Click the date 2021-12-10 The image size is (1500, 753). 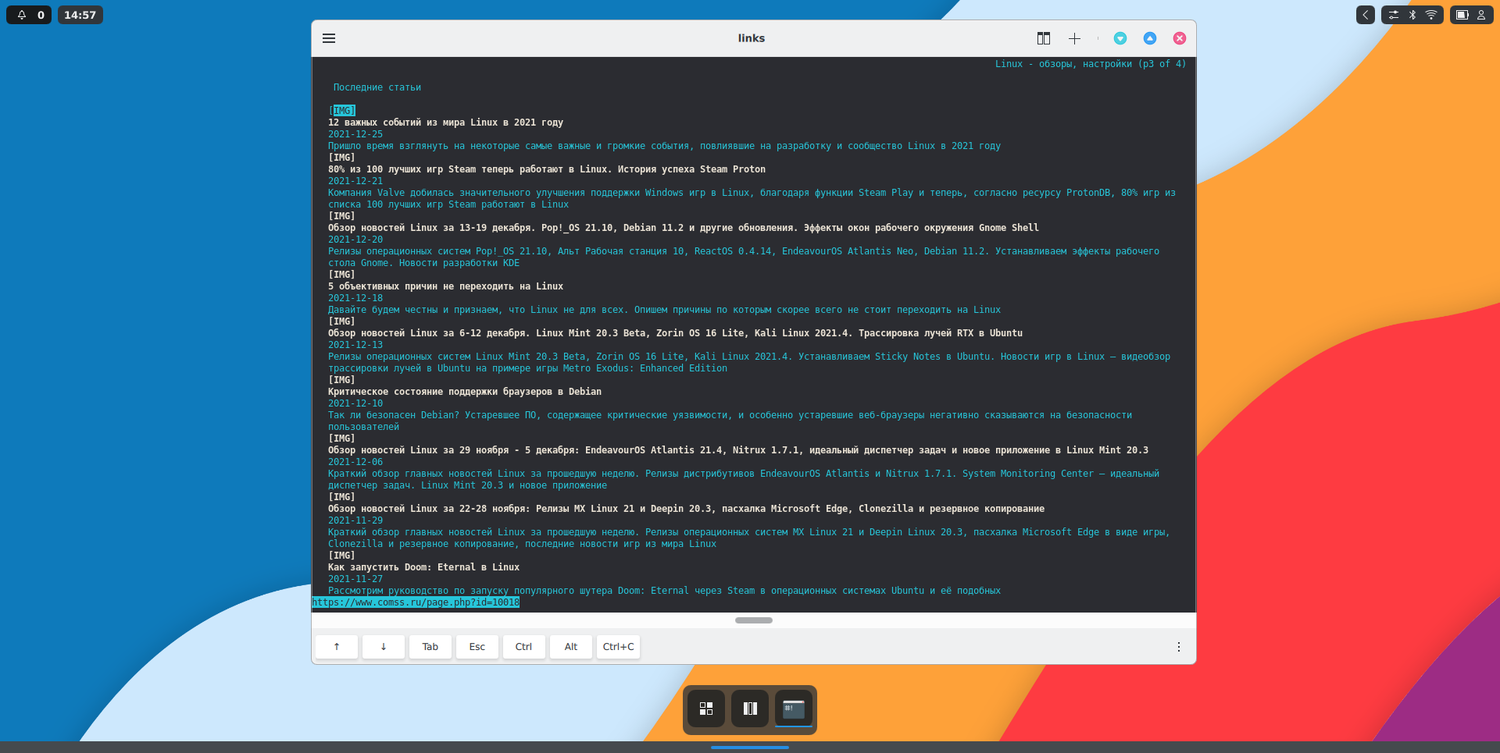tap(356, 403)
